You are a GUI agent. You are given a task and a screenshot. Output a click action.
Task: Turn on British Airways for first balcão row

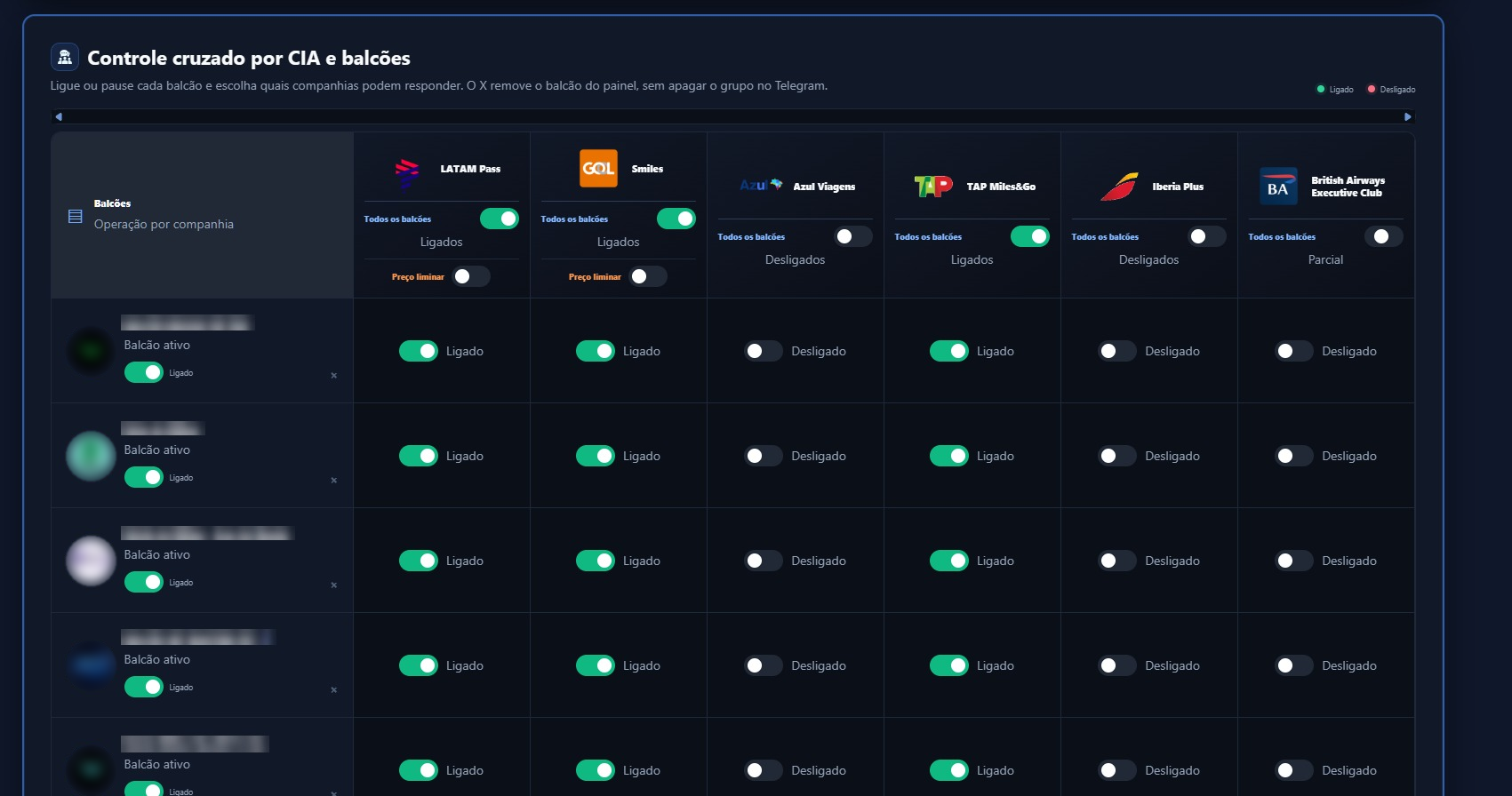1294,351
